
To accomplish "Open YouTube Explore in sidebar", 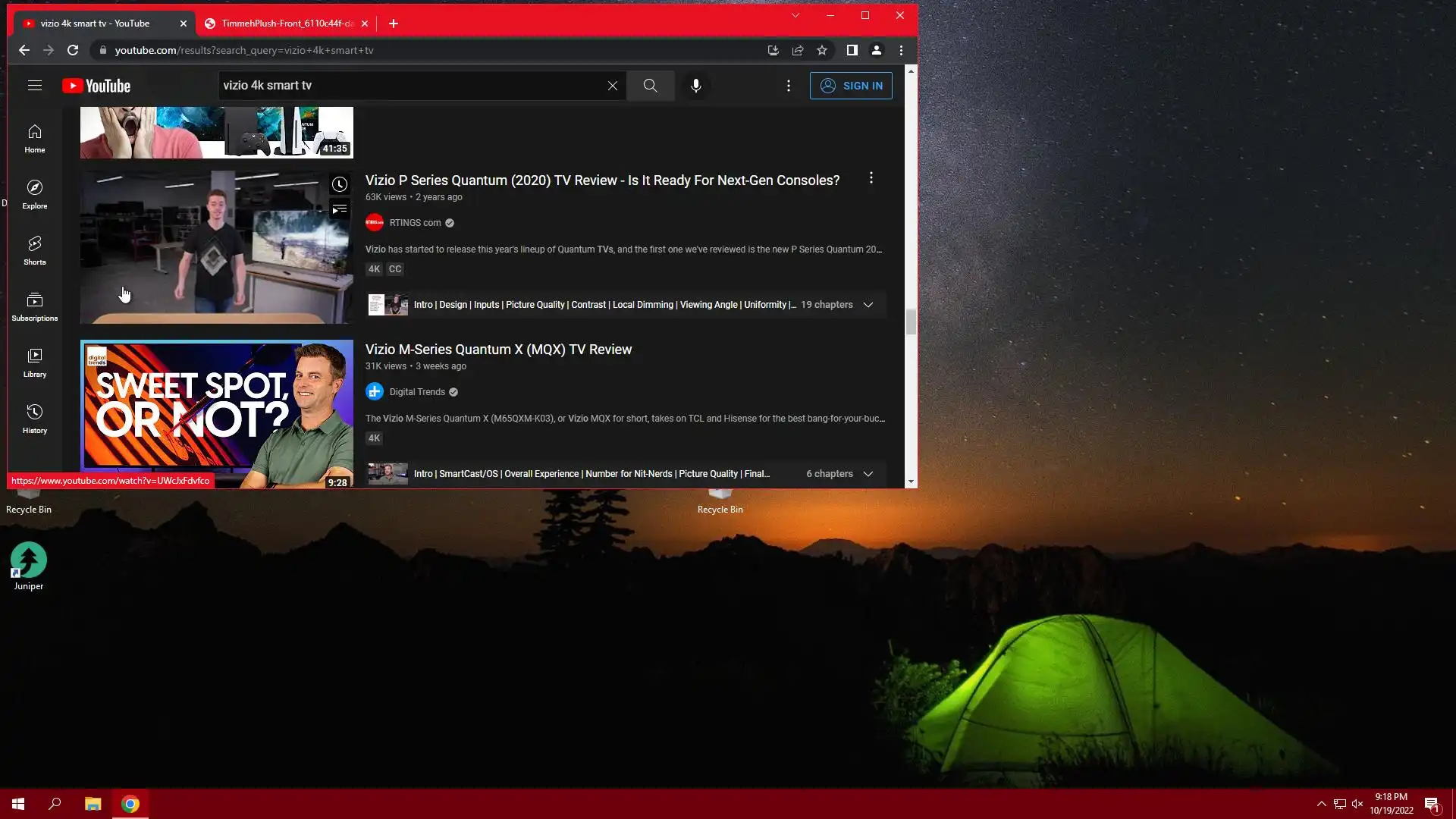I will [x=34, y=194].
